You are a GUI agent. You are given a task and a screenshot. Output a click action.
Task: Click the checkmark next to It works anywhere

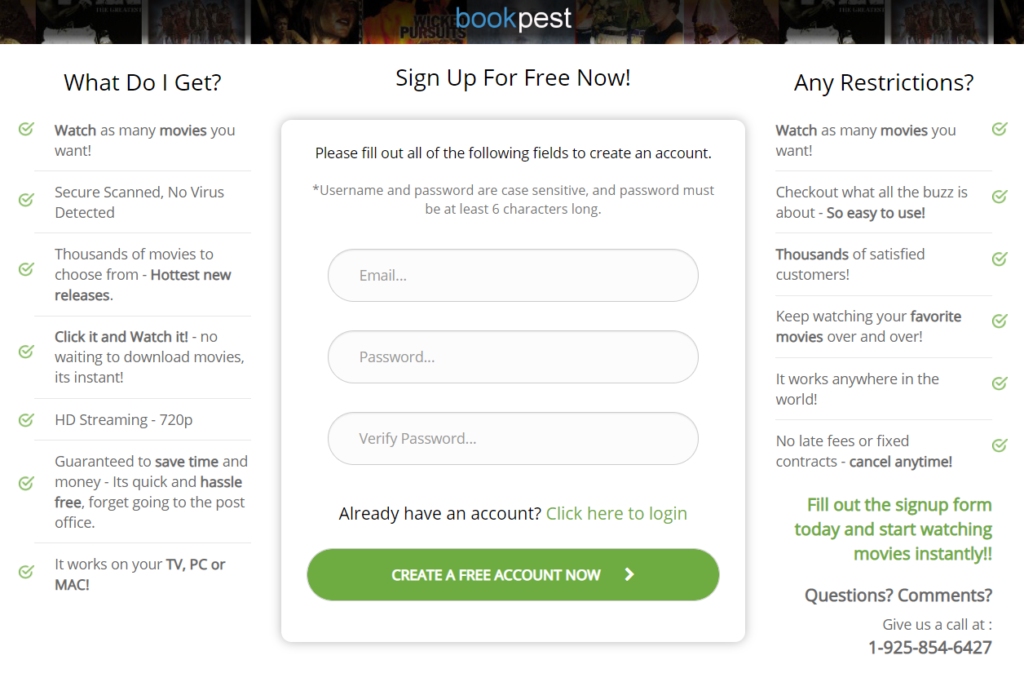[999, 383]
